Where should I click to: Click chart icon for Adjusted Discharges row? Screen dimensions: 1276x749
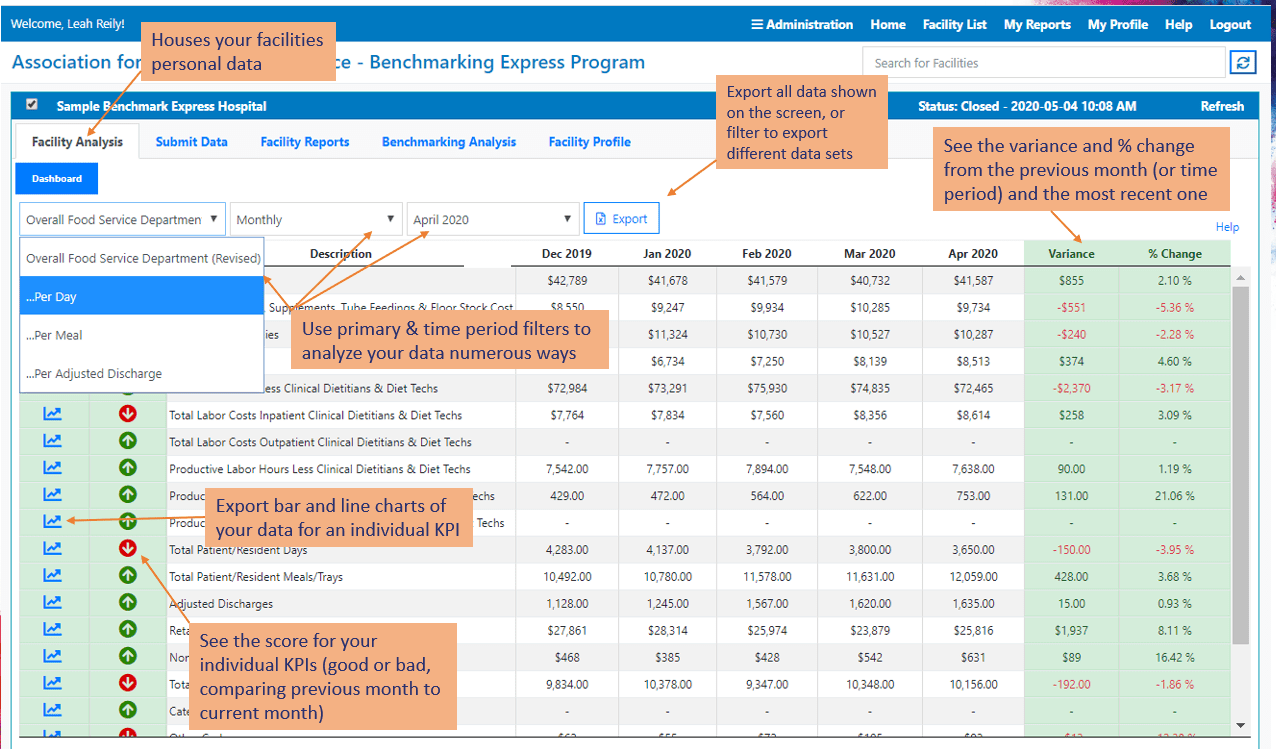click(52, 603)
